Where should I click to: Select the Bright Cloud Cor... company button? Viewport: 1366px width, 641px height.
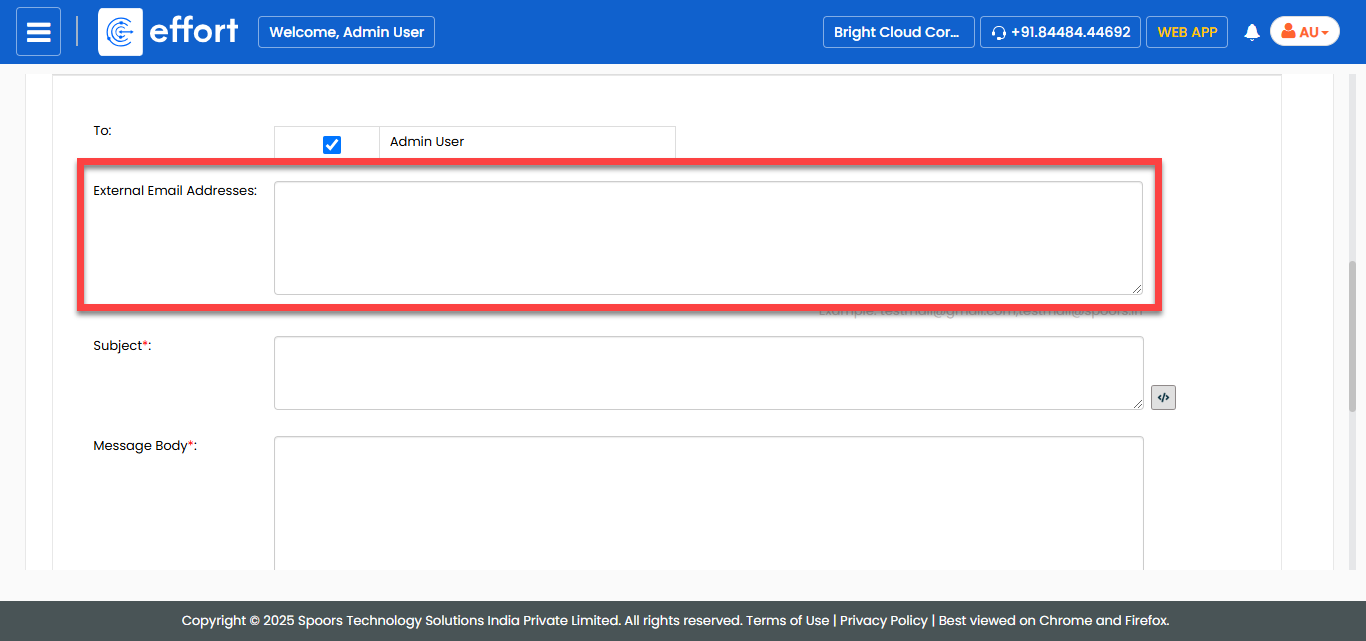point(898,32)
